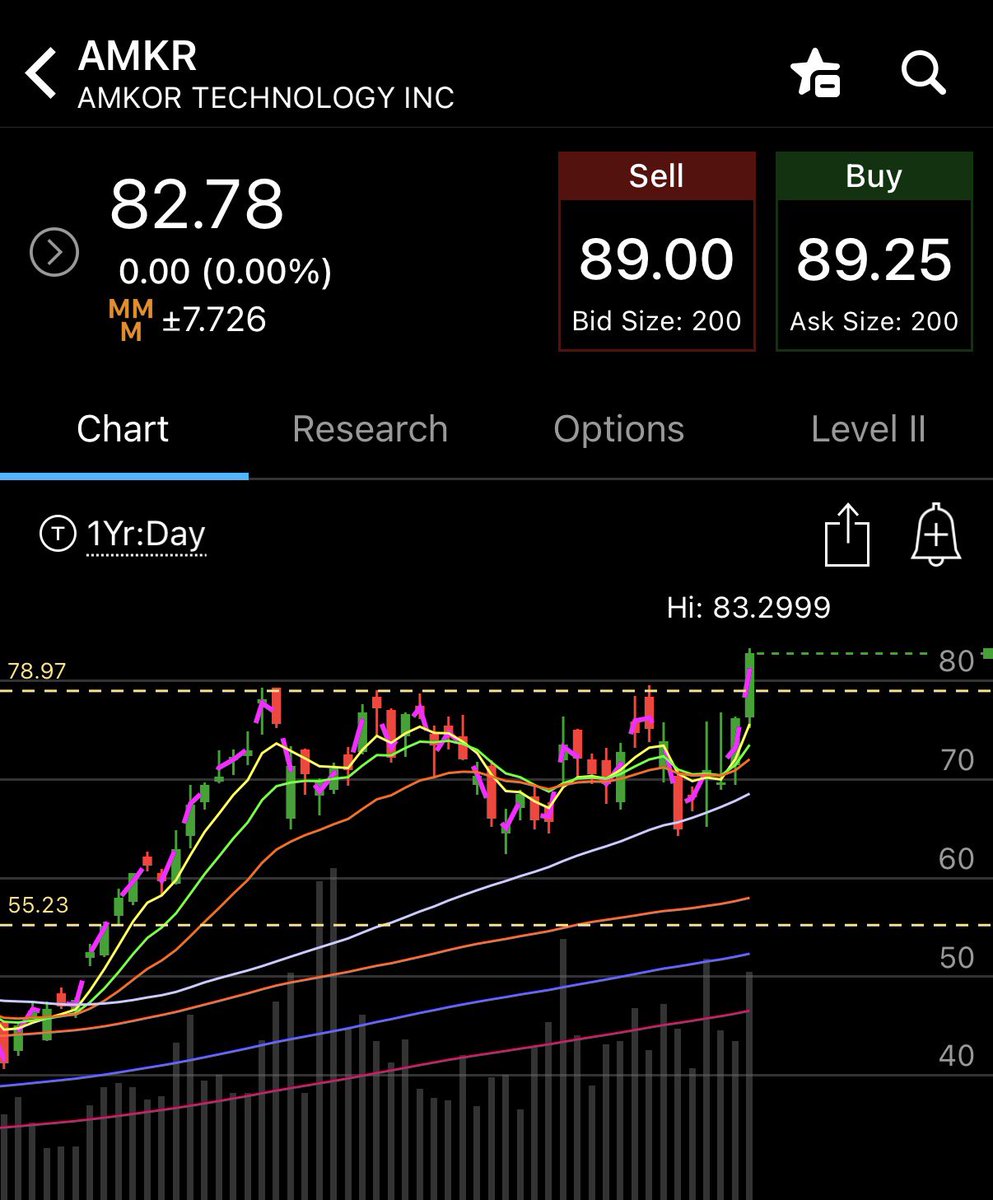Select the 55.23 price level line label
The image size is (993, 1200).
point(37,905)
